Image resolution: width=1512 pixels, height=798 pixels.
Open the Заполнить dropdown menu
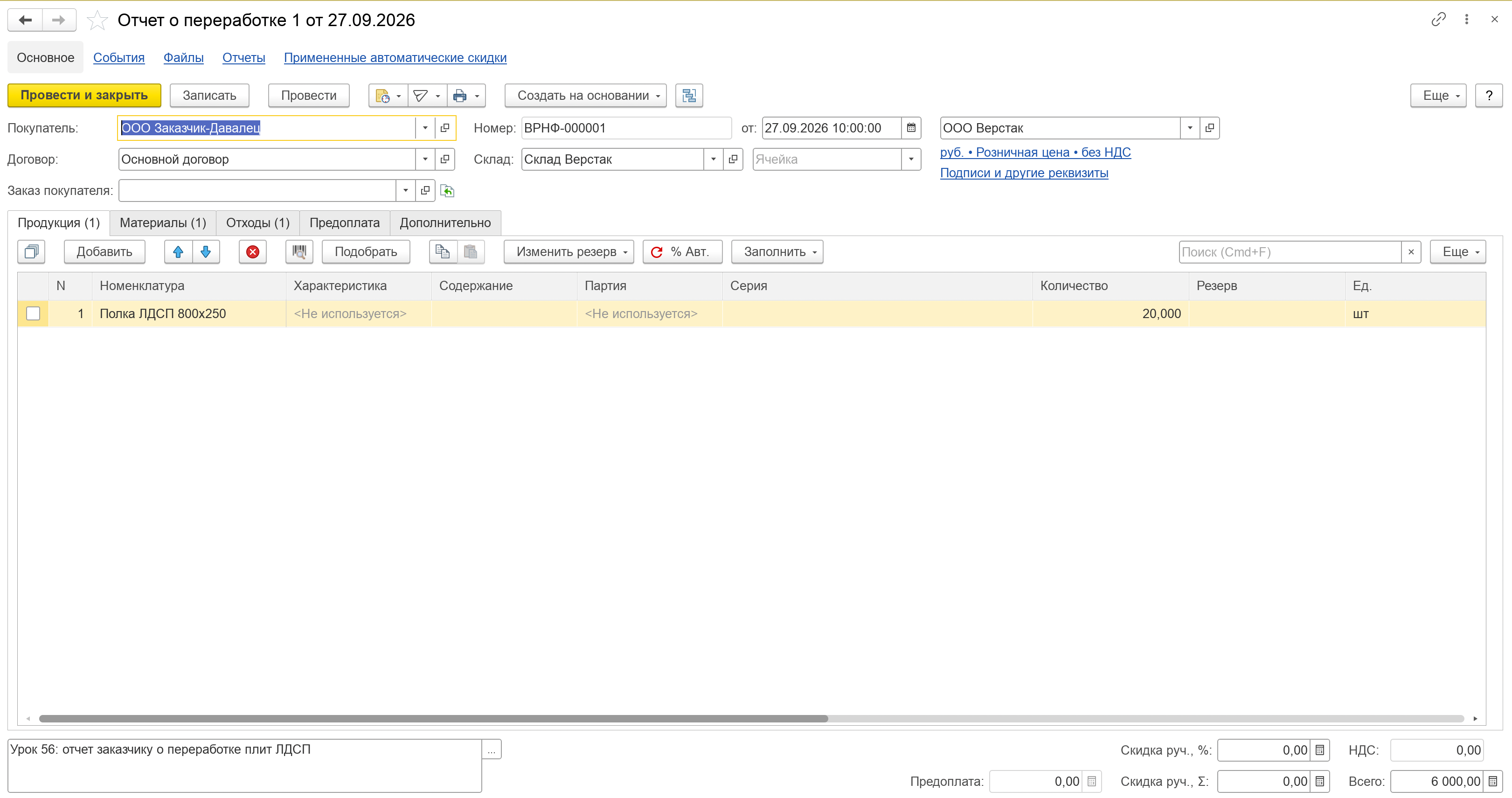(x=777, y=252)
